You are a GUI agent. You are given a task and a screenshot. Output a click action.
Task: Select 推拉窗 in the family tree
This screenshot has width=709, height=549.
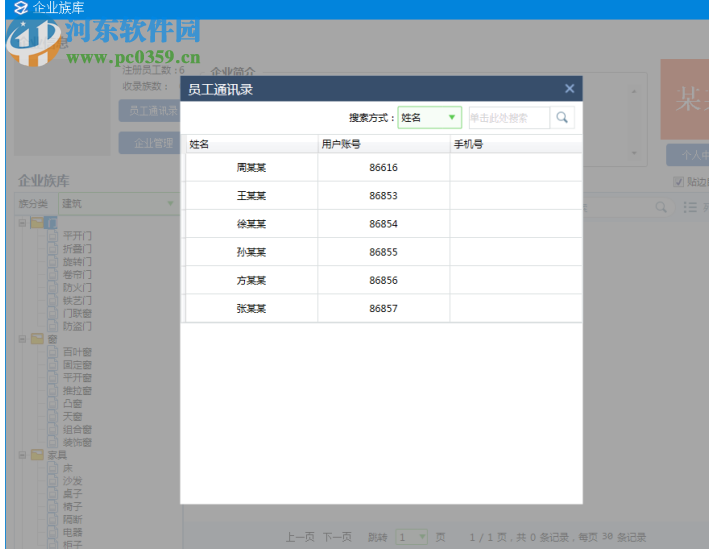click(x=77, y=390)
